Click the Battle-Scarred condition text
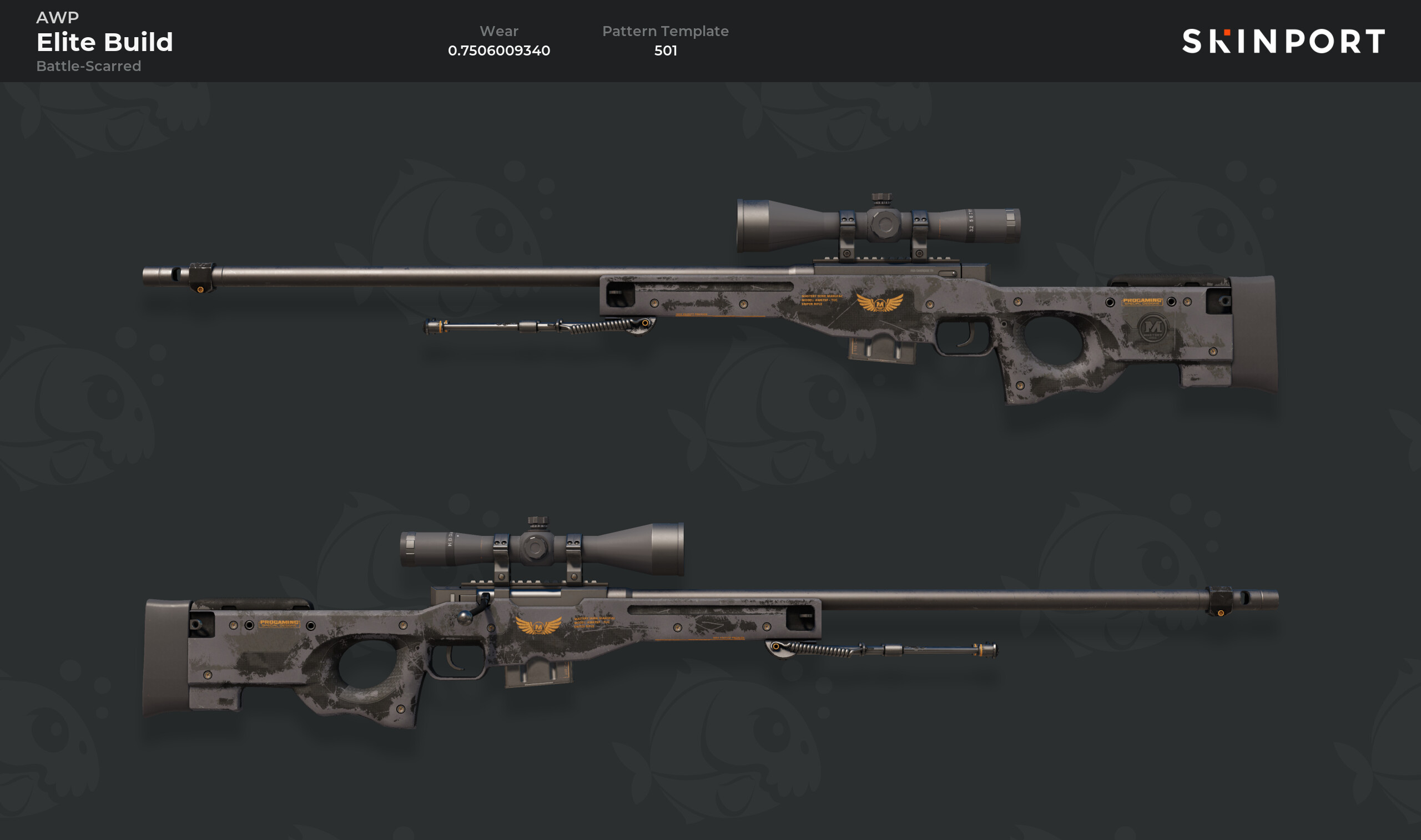 tap(88, 66)
